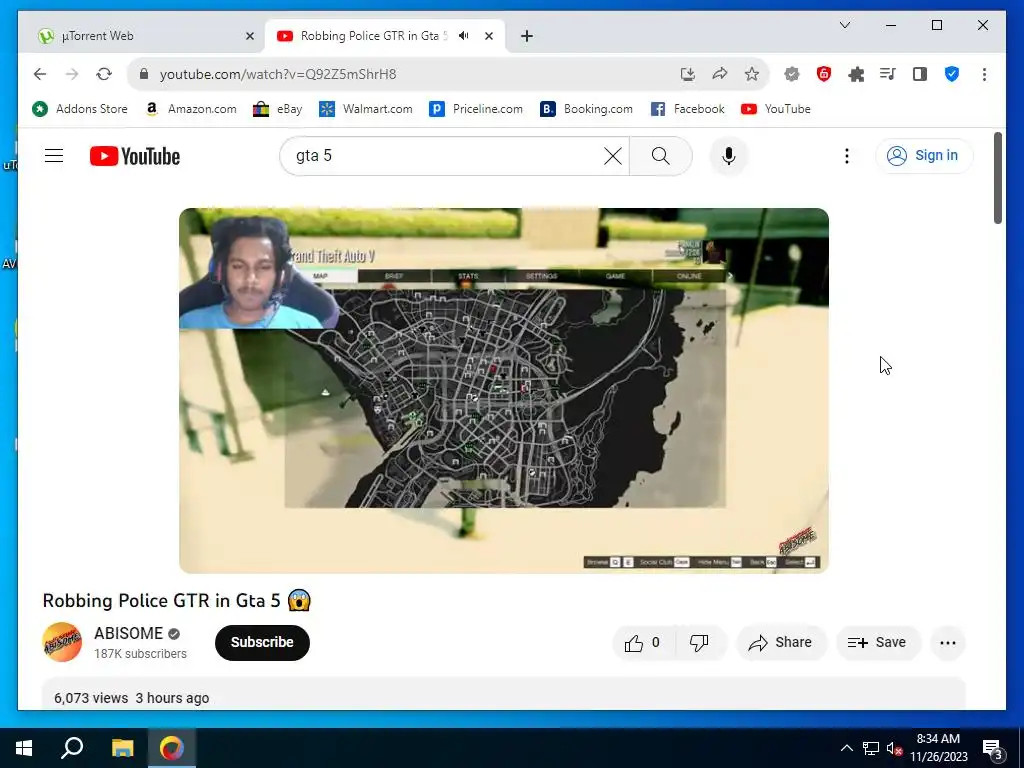
Task: Open browser three-dot menu
Action: [984, 74]
